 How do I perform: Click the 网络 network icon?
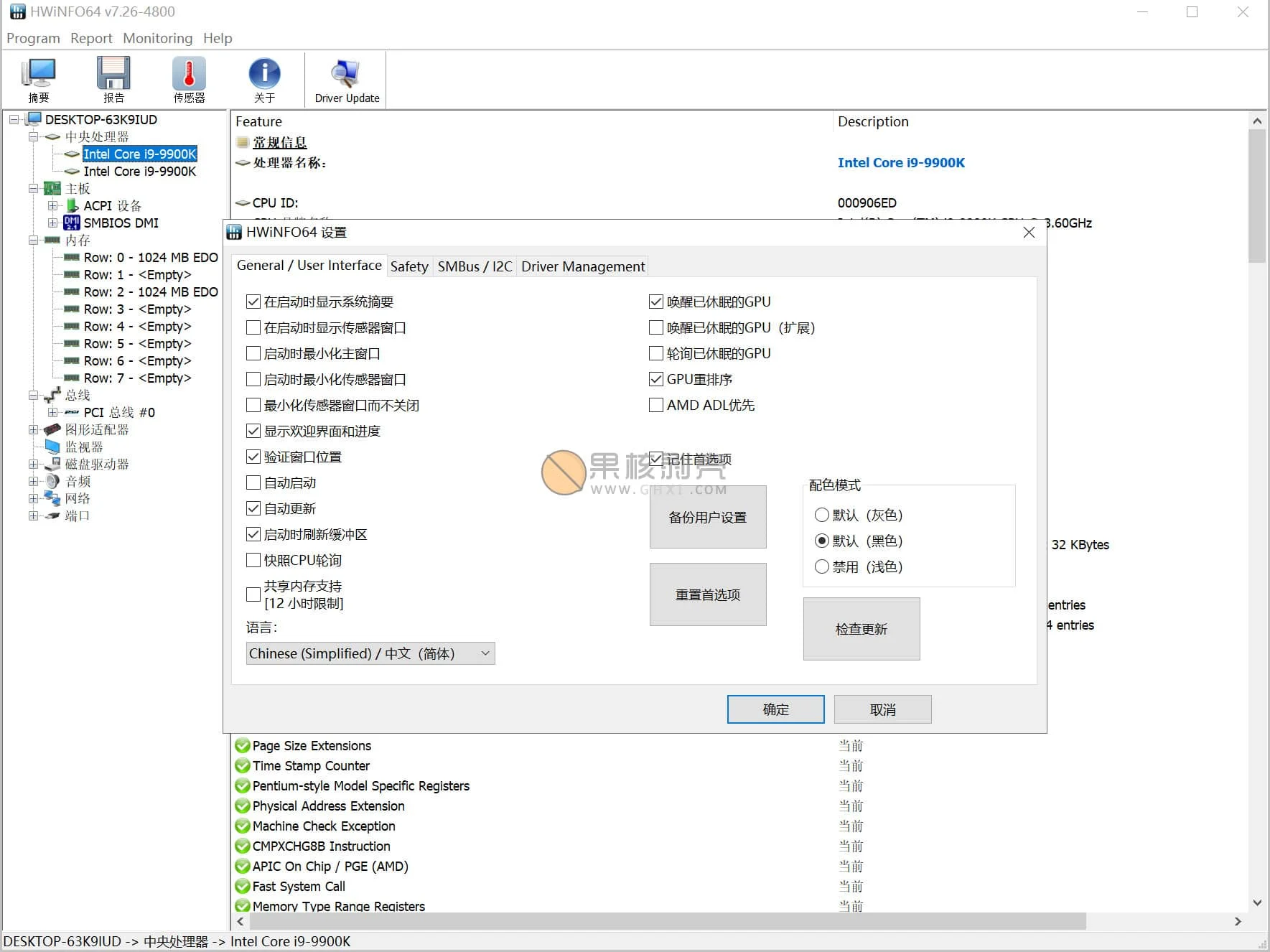pyautogui.click(x=52, y=498)
